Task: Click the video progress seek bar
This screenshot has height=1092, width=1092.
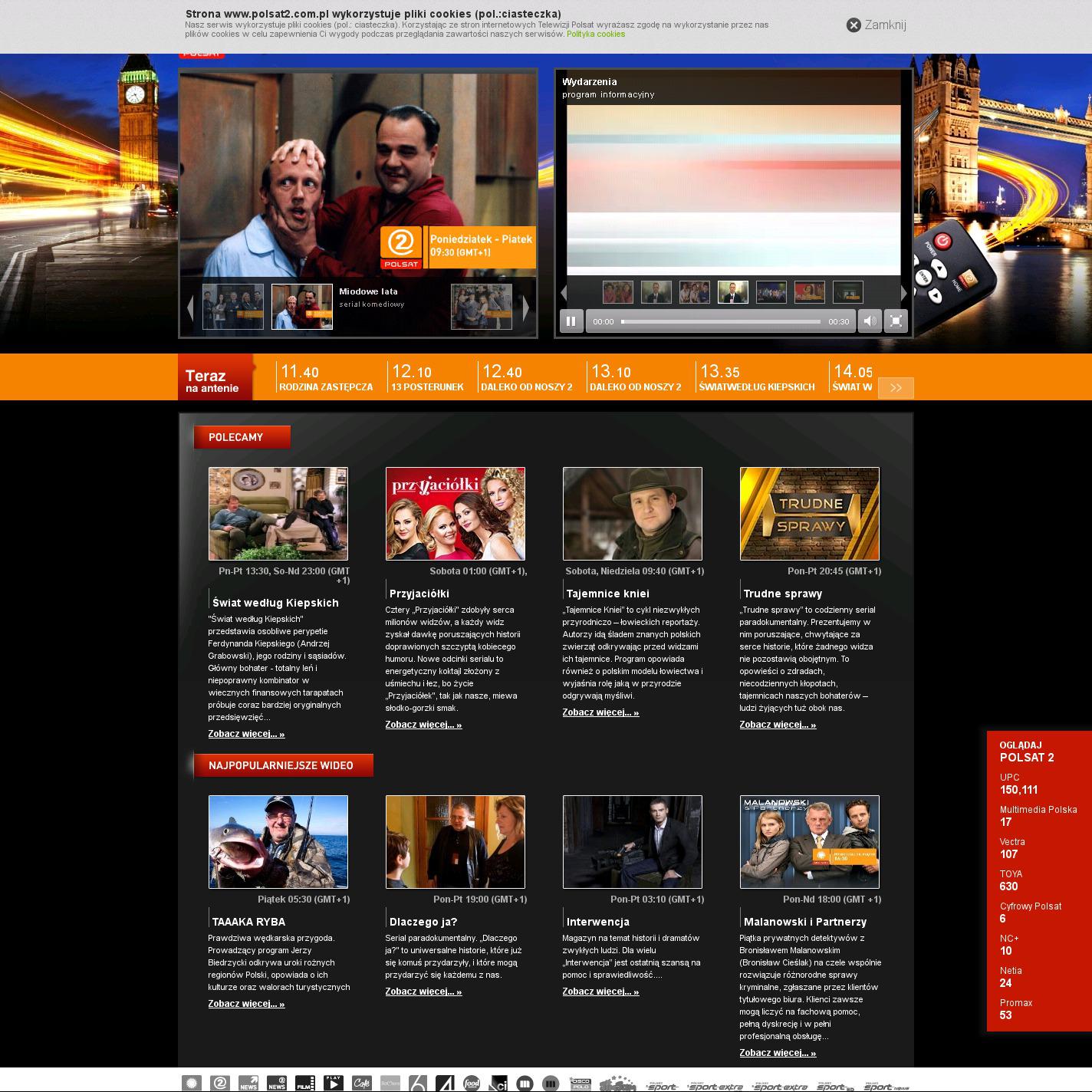Action: [720, 322]
